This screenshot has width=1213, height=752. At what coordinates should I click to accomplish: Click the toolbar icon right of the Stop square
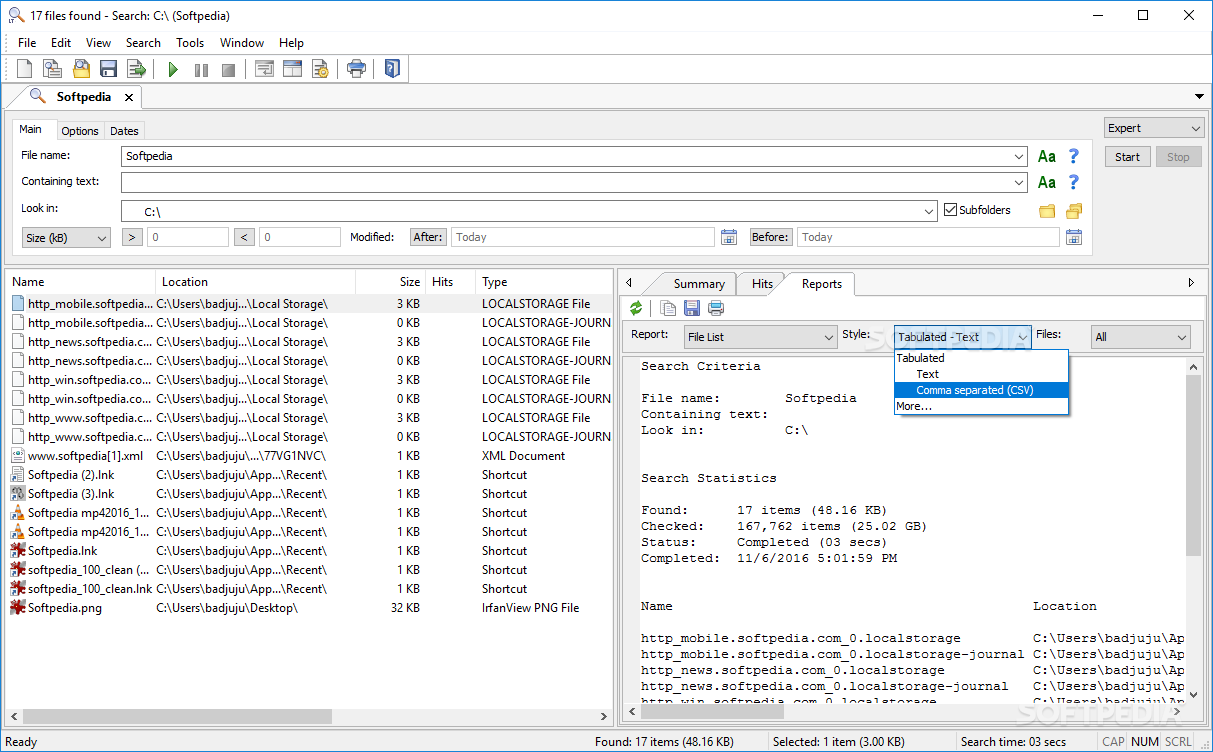[x=264, y=69]
